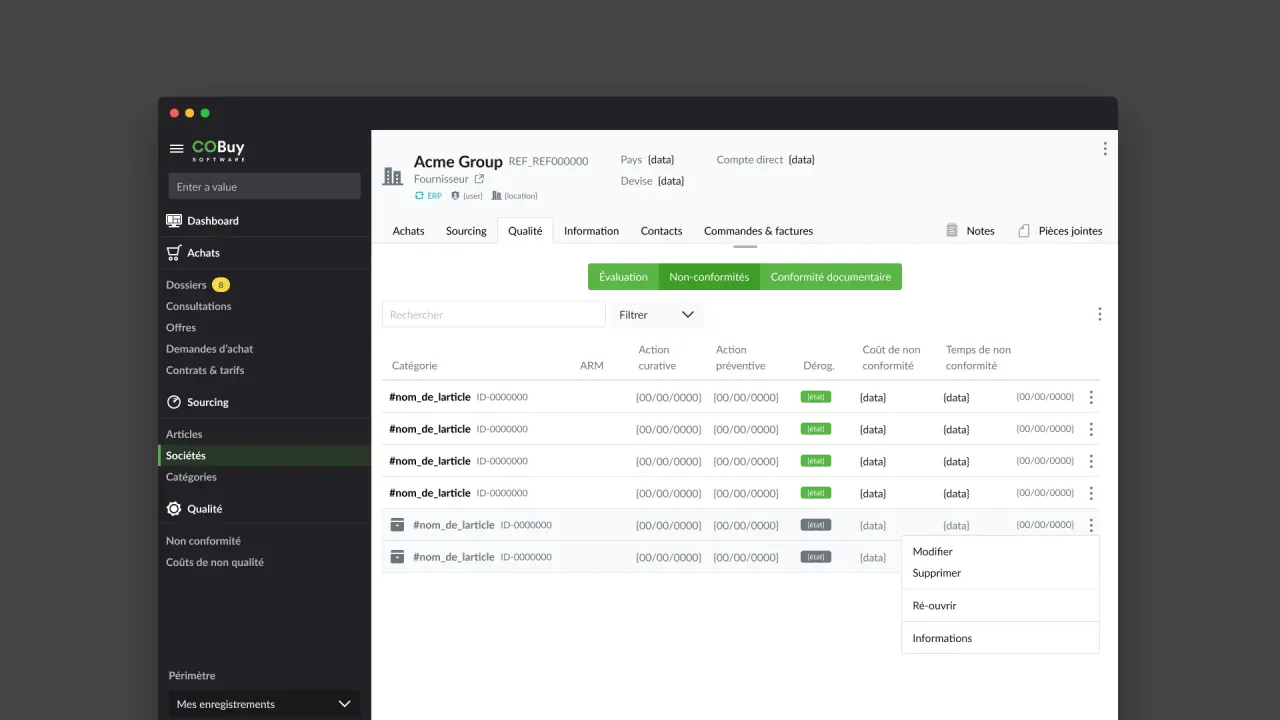Screen dimensions: 1280x720
Task: Click the ERP sync icon under Acme Group
Action: 420,196
